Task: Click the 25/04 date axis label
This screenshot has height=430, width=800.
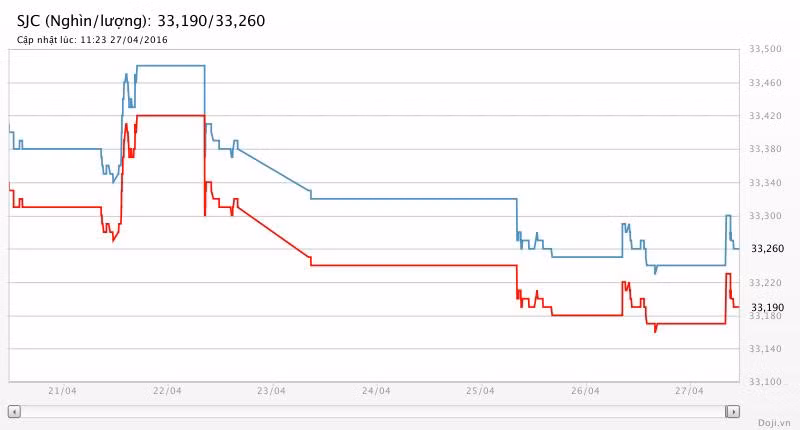Action: coord(480,391)
